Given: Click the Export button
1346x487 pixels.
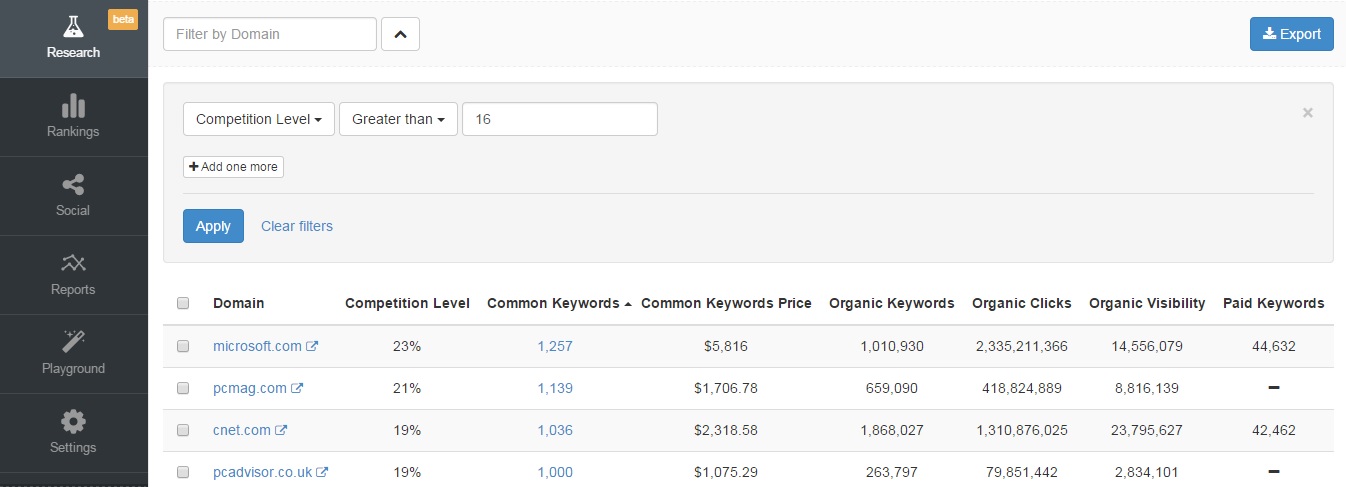Looking at the screenshot, I should click(1291, 34).
